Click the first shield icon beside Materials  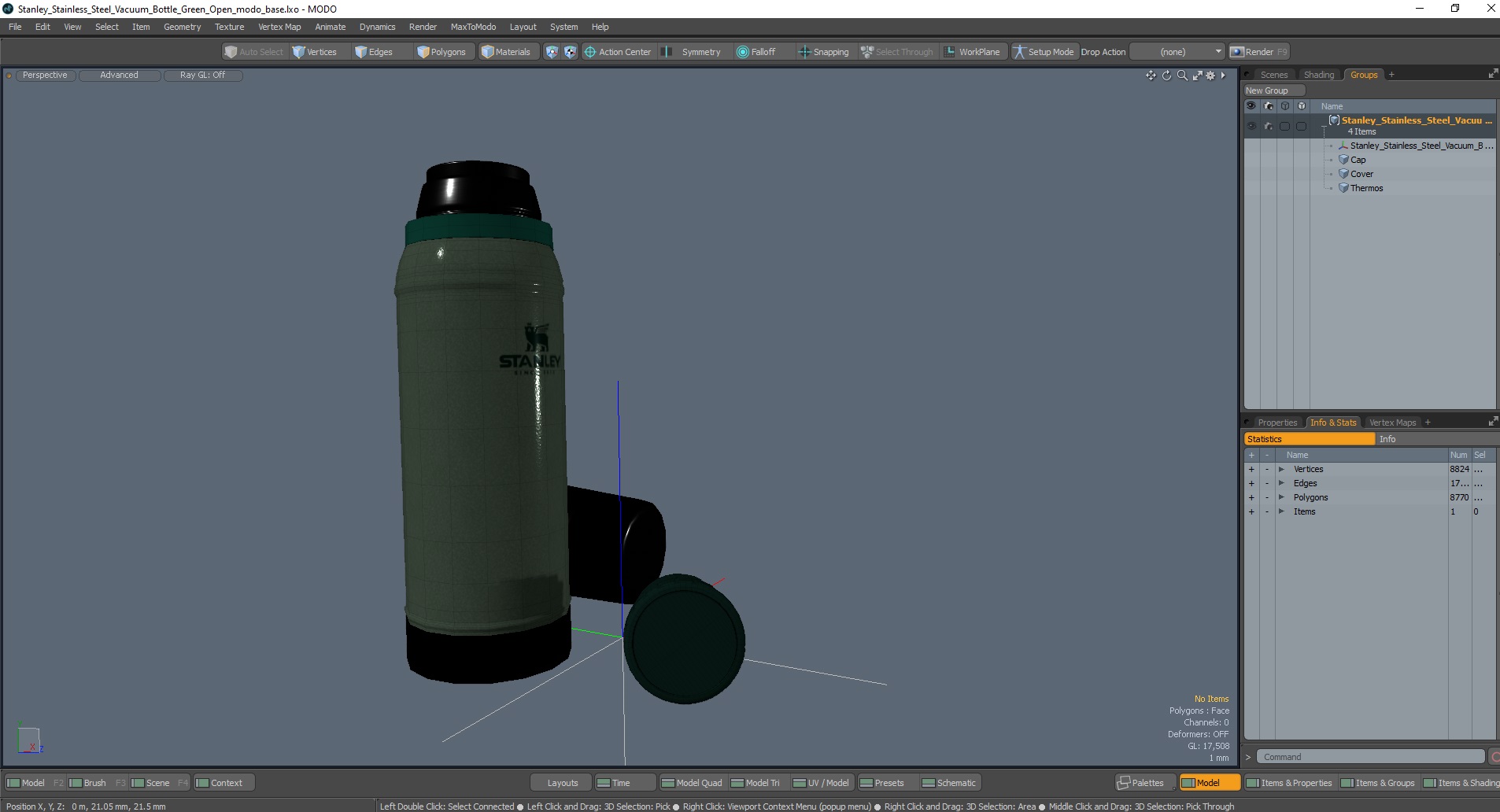pos(552,52)
